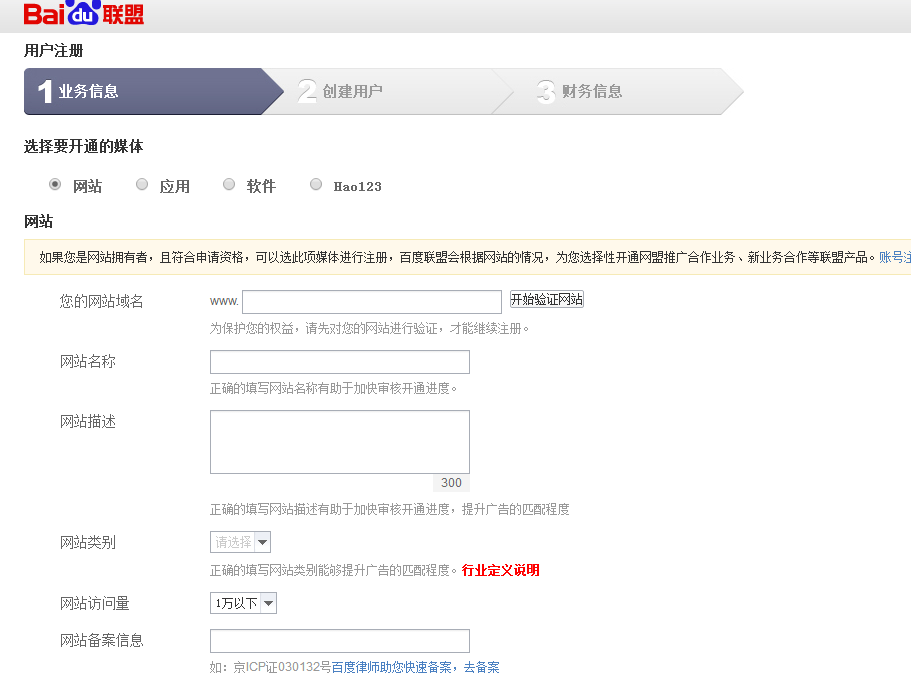Image resolution: width=911 pixels, height=686 pixels.
Task: Choose the 软件 radio option
Action: tap(229, 184)
